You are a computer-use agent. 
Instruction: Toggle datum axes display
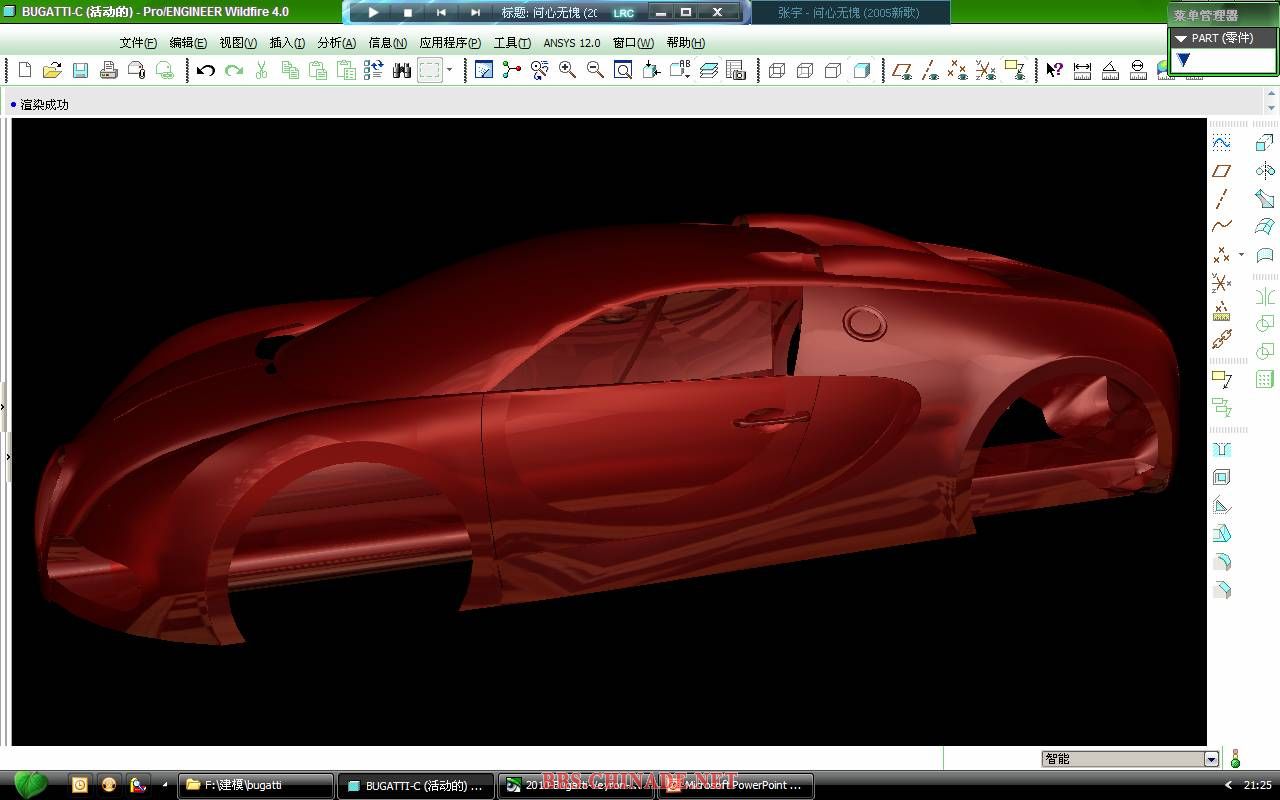(x=930, y=70)
